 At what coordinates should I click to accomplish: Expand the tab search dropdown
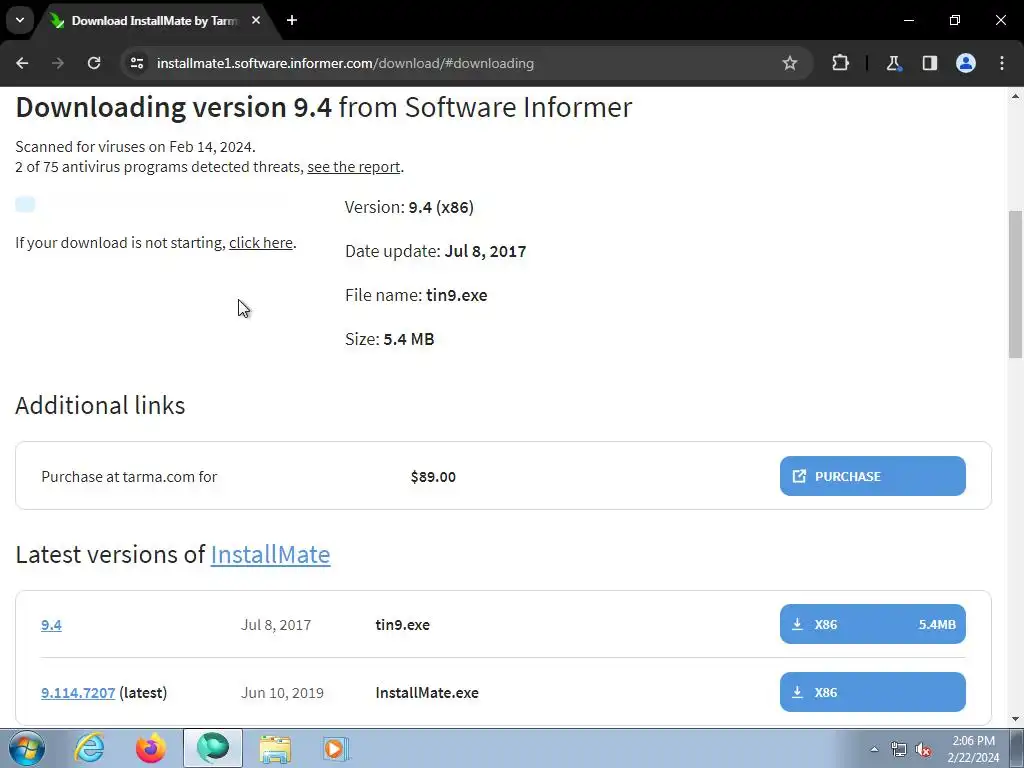tap(20, 20)
